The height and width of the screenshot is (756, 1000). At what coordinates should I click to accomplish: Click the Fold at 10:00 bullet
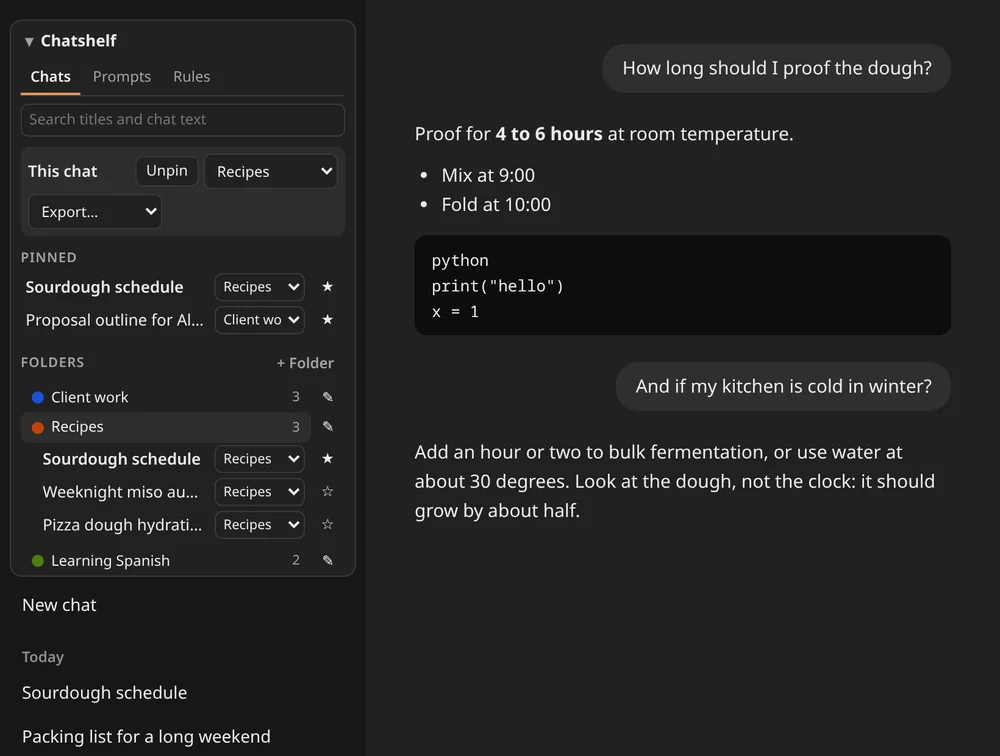pos(496,205)
